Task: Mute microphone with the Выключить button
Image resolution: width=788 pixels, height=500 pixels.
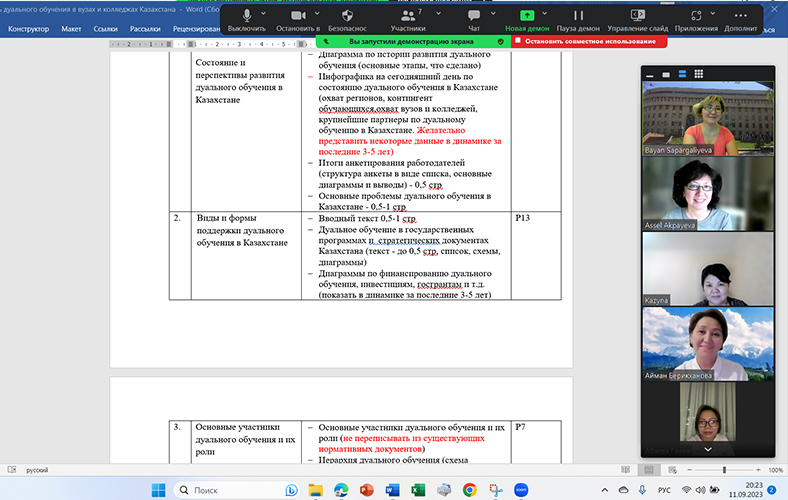Action: (x=246, y=19)
